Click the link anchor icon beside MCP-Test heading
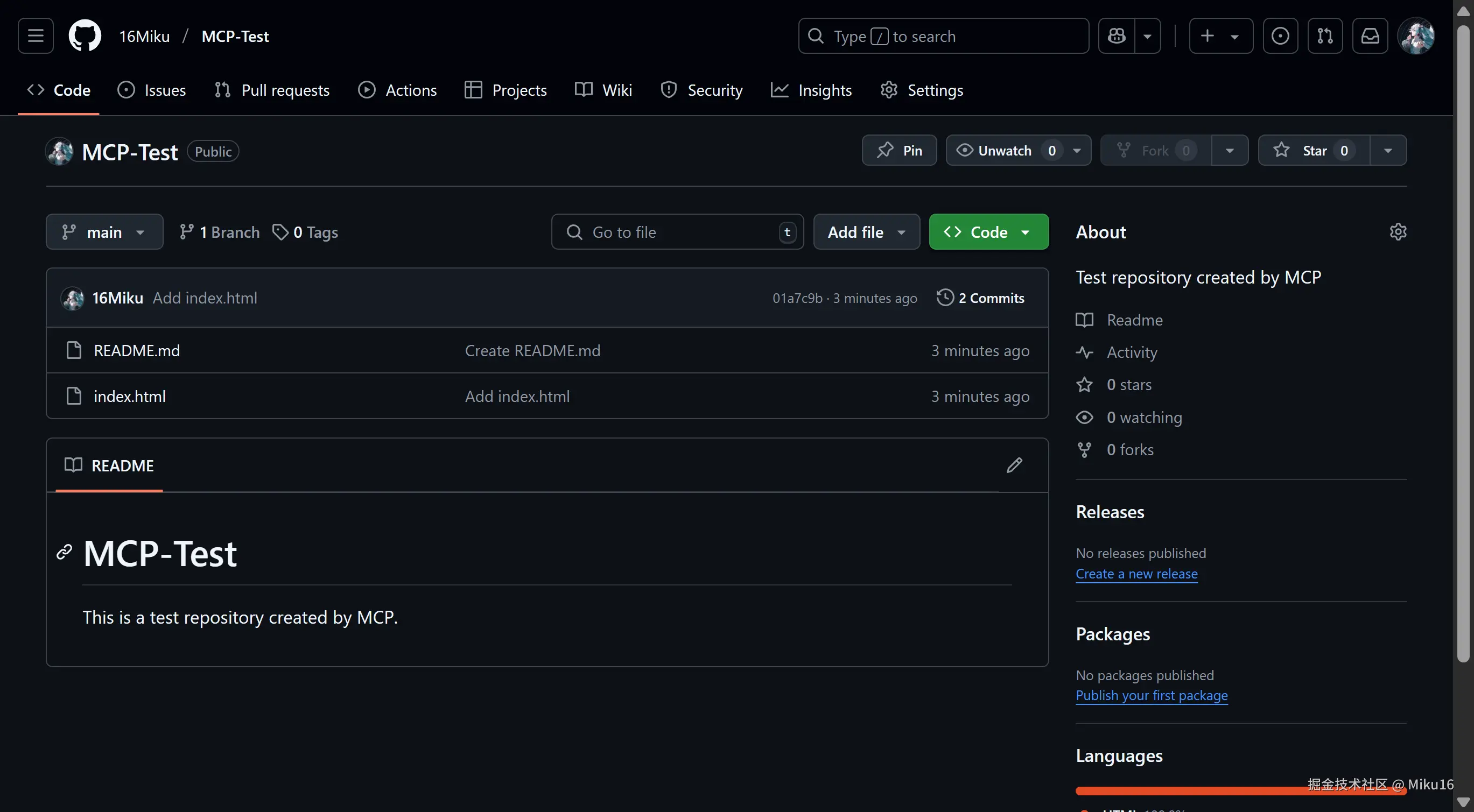1474x812 pixels. click(x=64, y=552)
